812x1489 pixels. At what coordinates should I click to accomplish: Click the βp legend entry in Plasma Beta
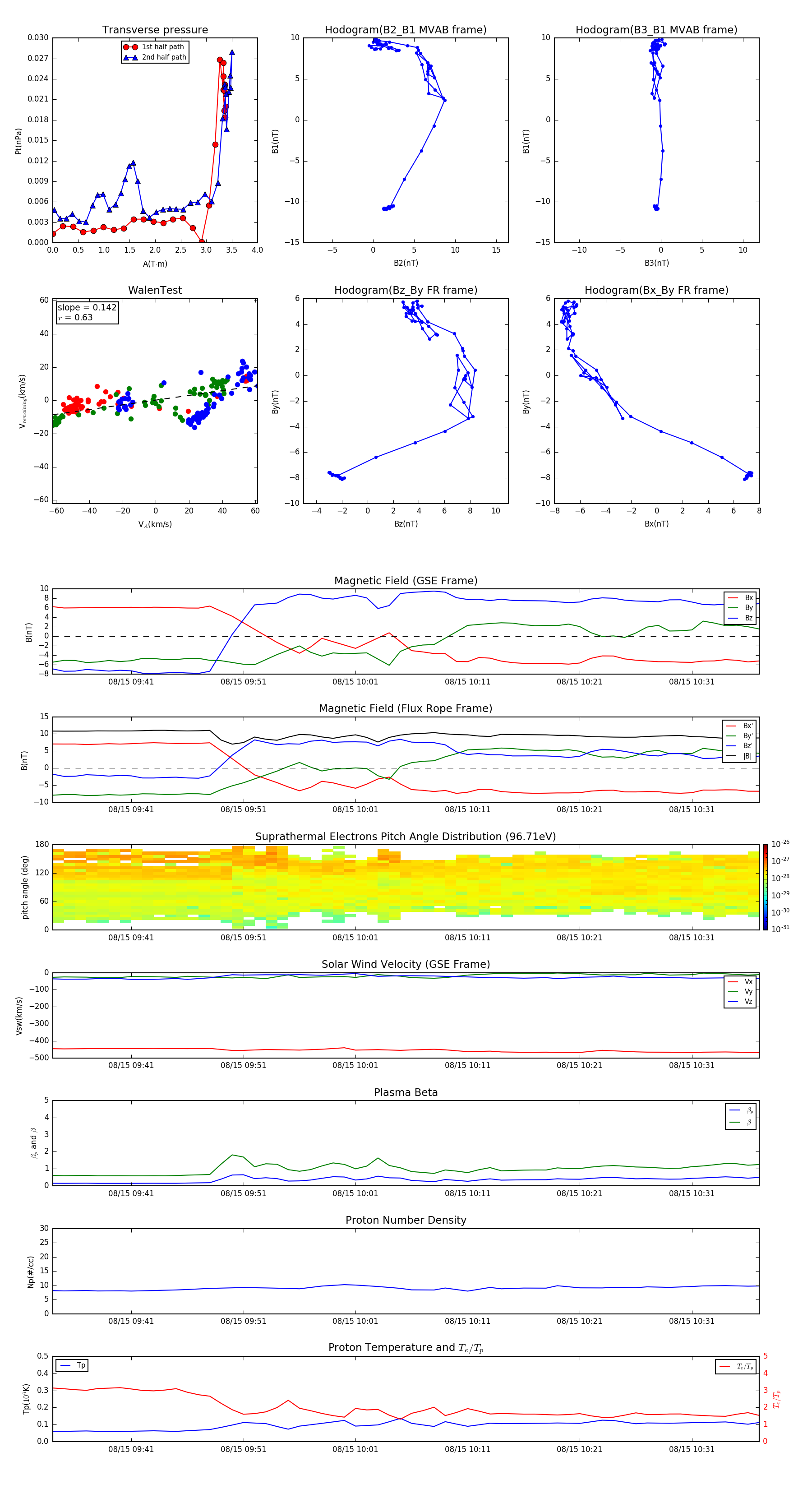(742, 1110)
